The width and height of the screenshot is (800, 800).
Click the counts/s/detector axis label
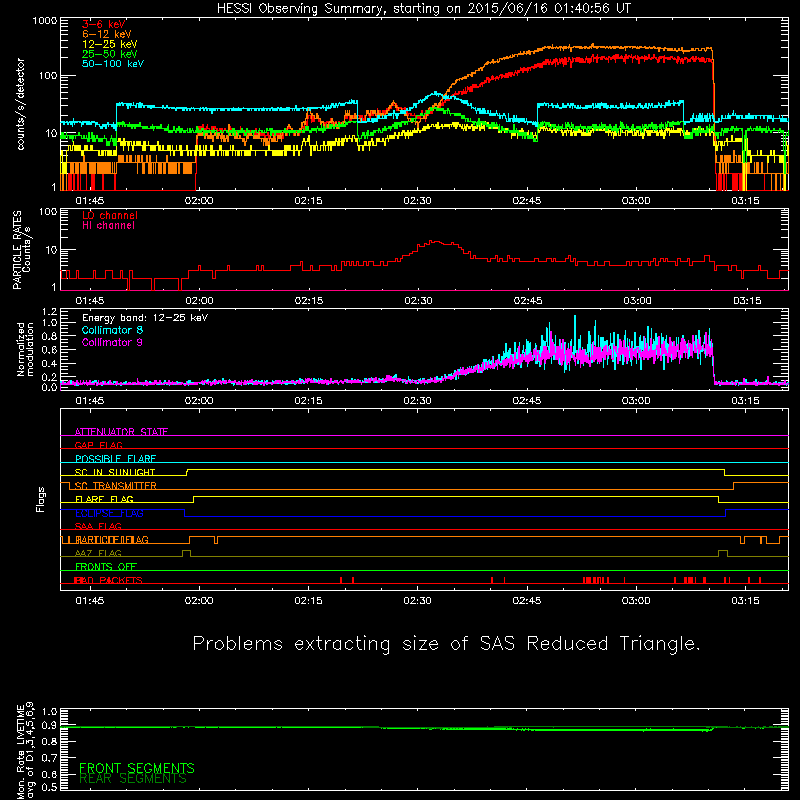pyautogui.click(x=20, y=104)
